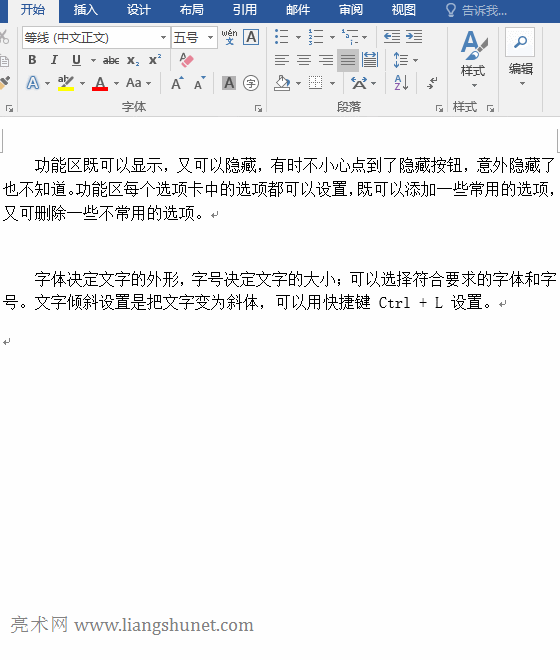This screenshot has width=560, height=660.
Task: Apply the red font color swatch
Action: coord(100,83)
